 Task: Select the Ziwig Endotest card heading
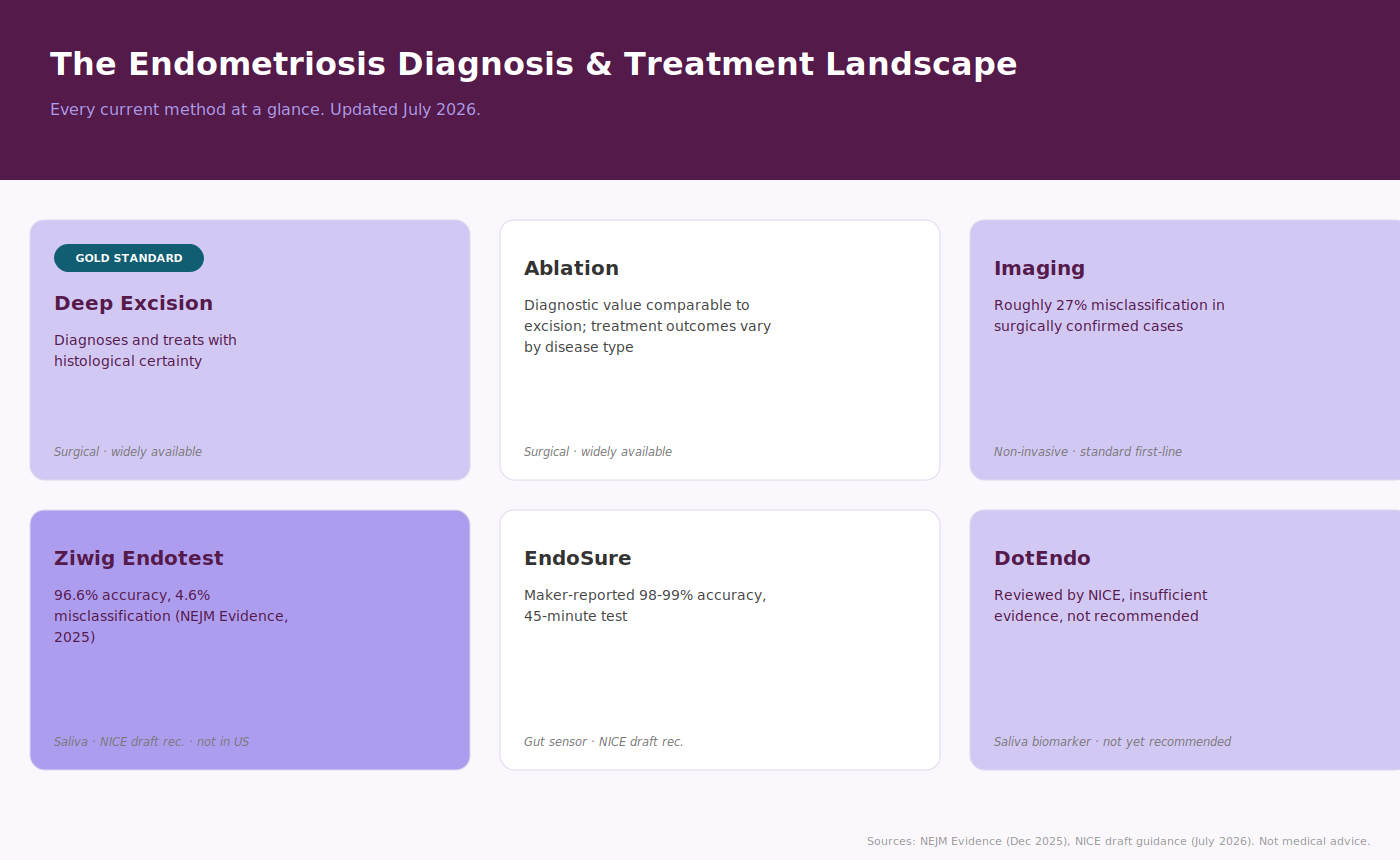pos(139,558)
